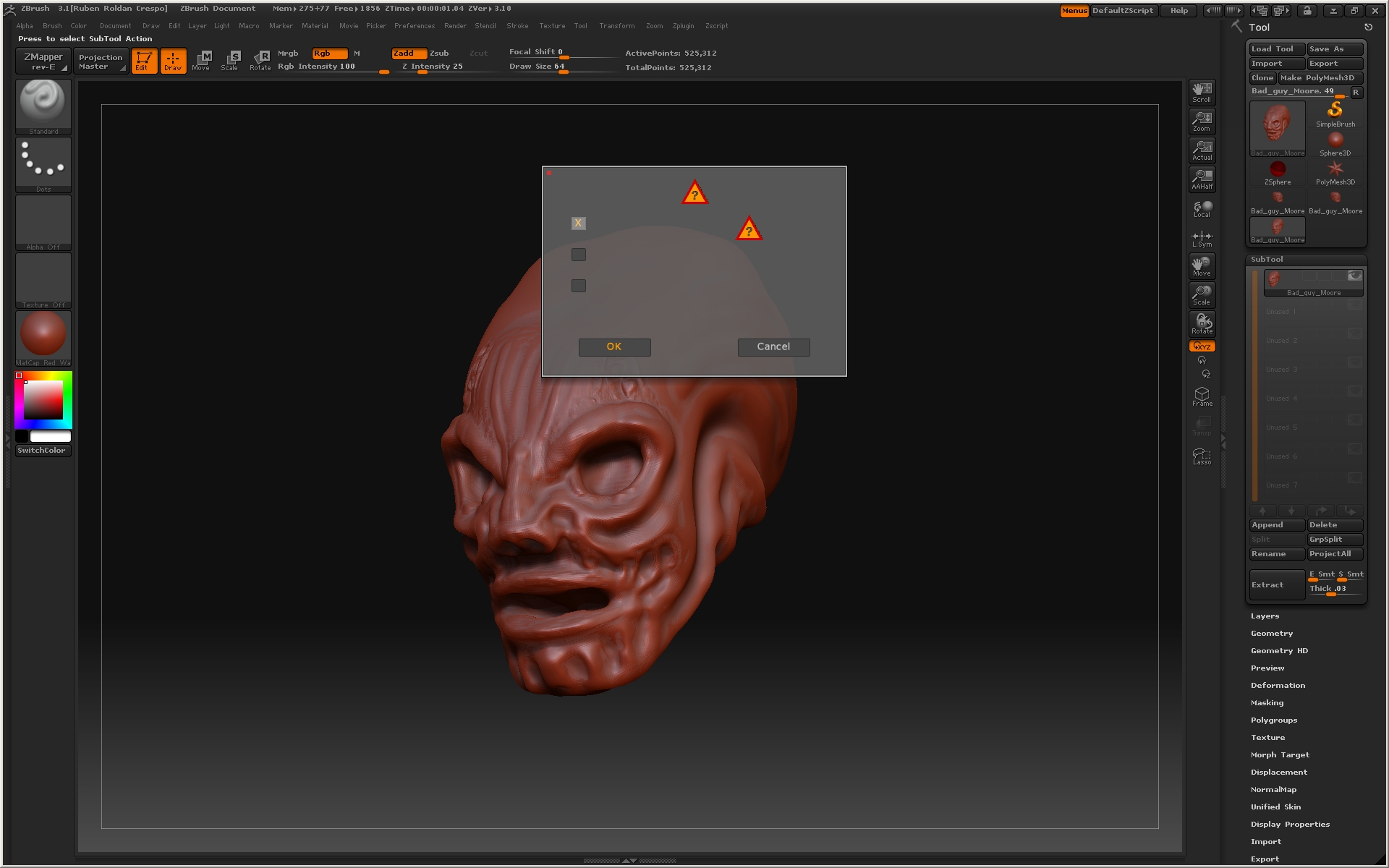
Task: Toggle the Mrgb mode button
Action: (288, 54)
